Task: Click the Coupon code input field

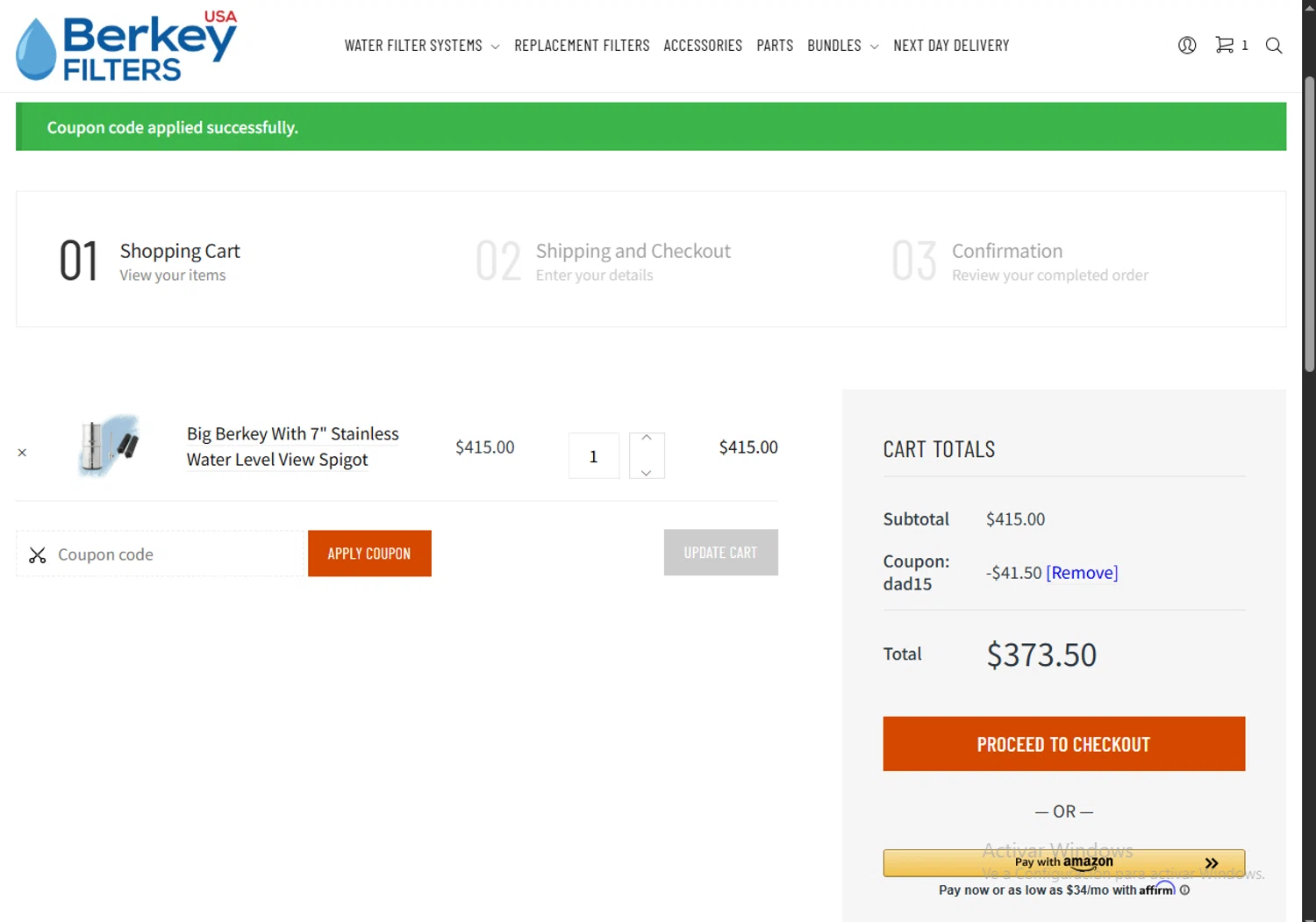Action: coord(175,554)
